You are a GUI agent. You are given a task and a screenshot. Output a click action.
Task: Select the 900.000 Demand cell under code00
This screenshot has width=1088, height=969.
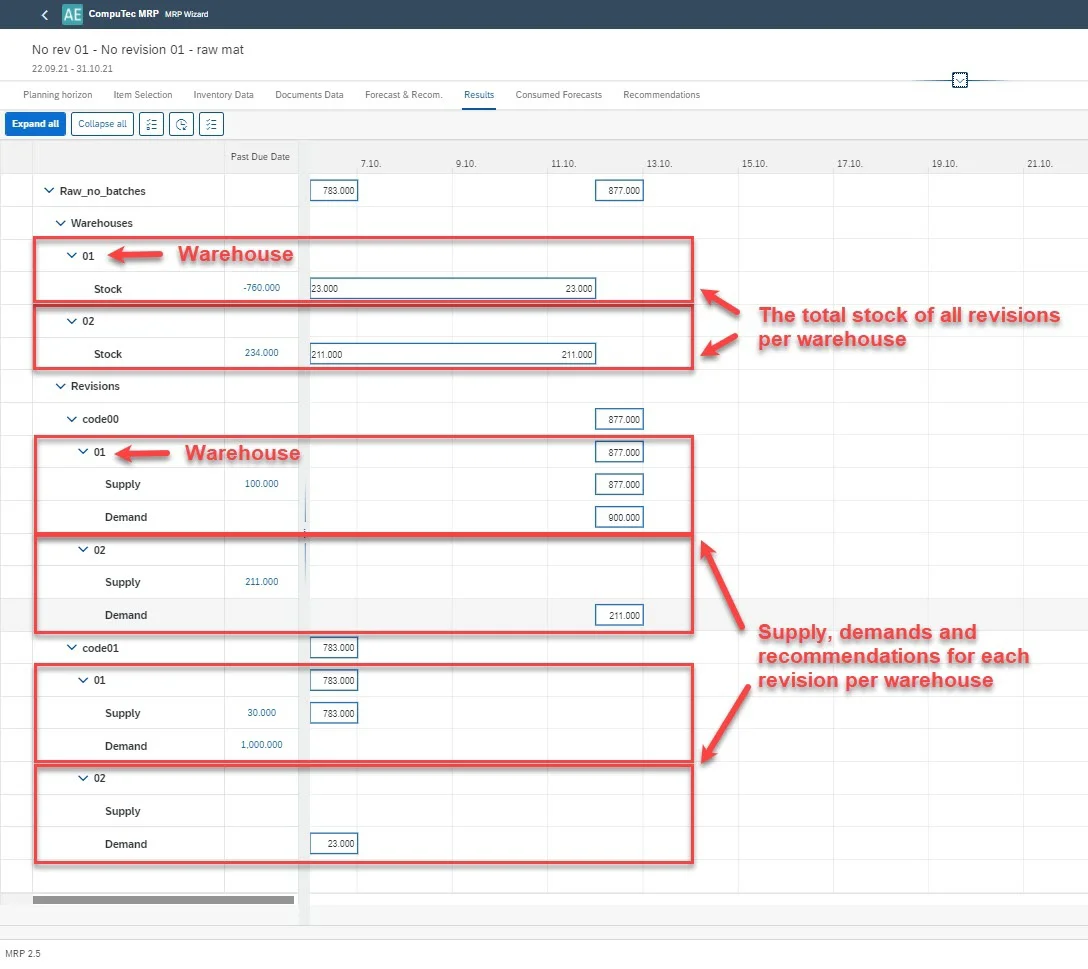[x=619, y=517]
